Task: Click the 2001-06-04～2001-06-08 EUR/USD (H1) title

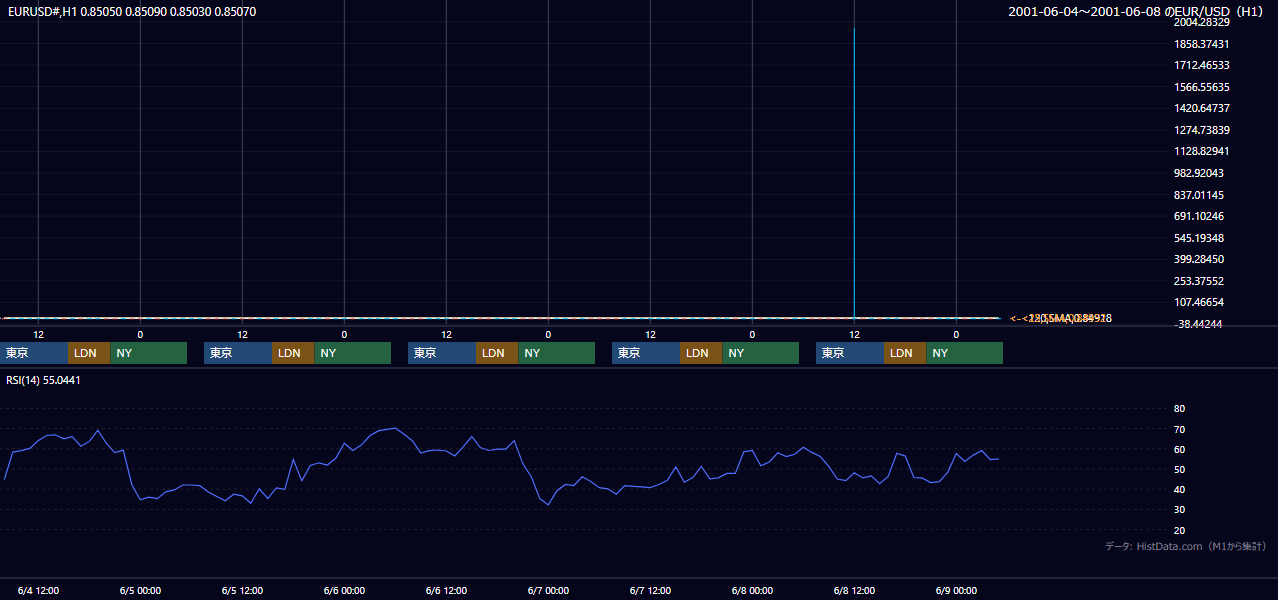Action: pos(1138,12)
